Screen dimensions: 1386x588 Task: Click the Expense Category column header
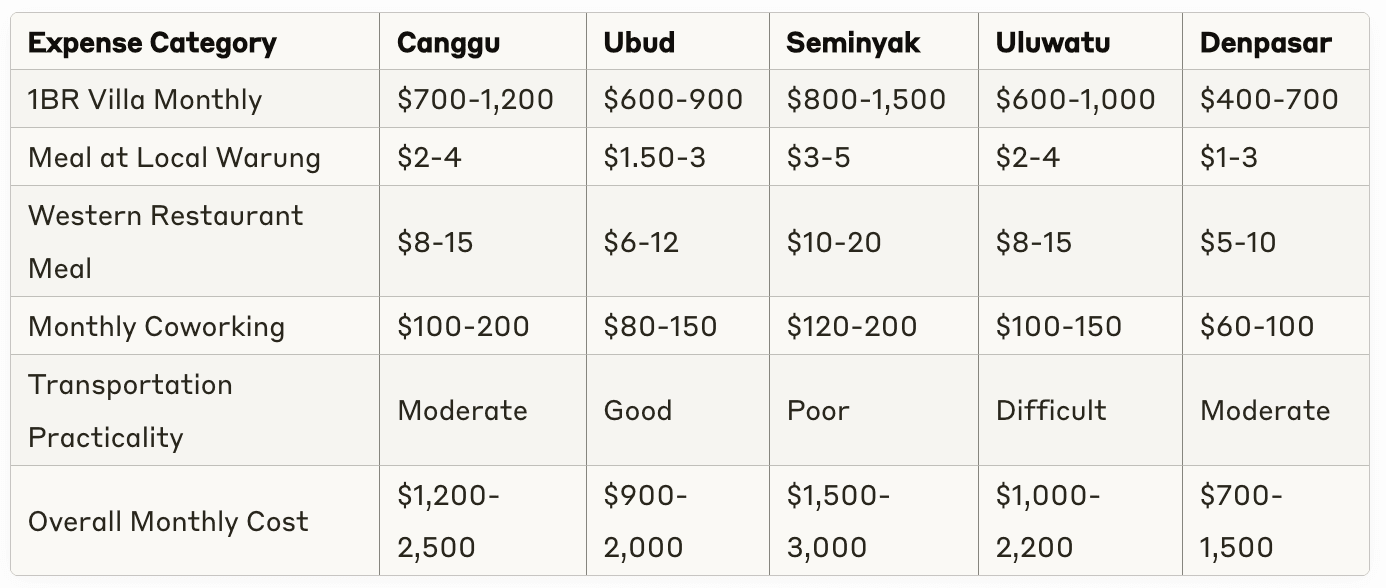coord(152,43)
